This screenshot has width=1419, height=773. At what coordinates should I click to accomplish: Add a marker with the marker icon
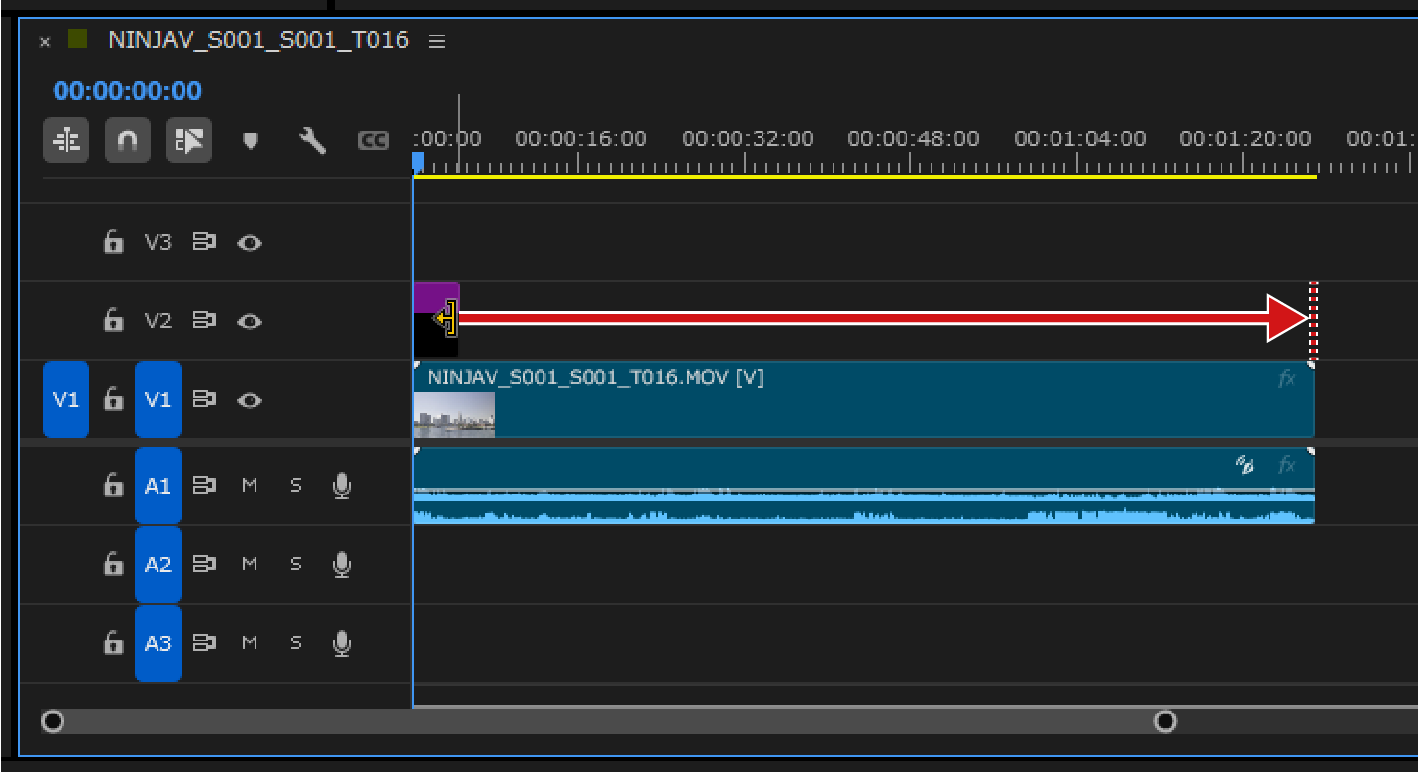tap(251, 142)
